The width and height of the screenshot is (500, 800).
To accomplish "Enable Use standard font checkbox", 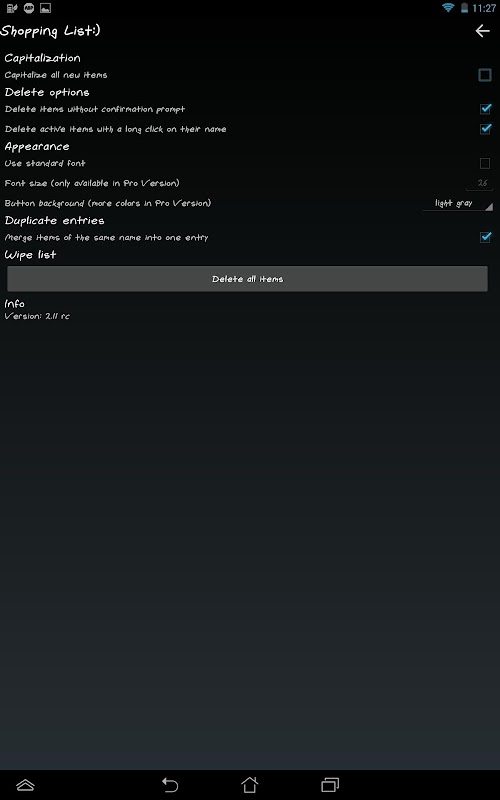I will tap(485, 163).
